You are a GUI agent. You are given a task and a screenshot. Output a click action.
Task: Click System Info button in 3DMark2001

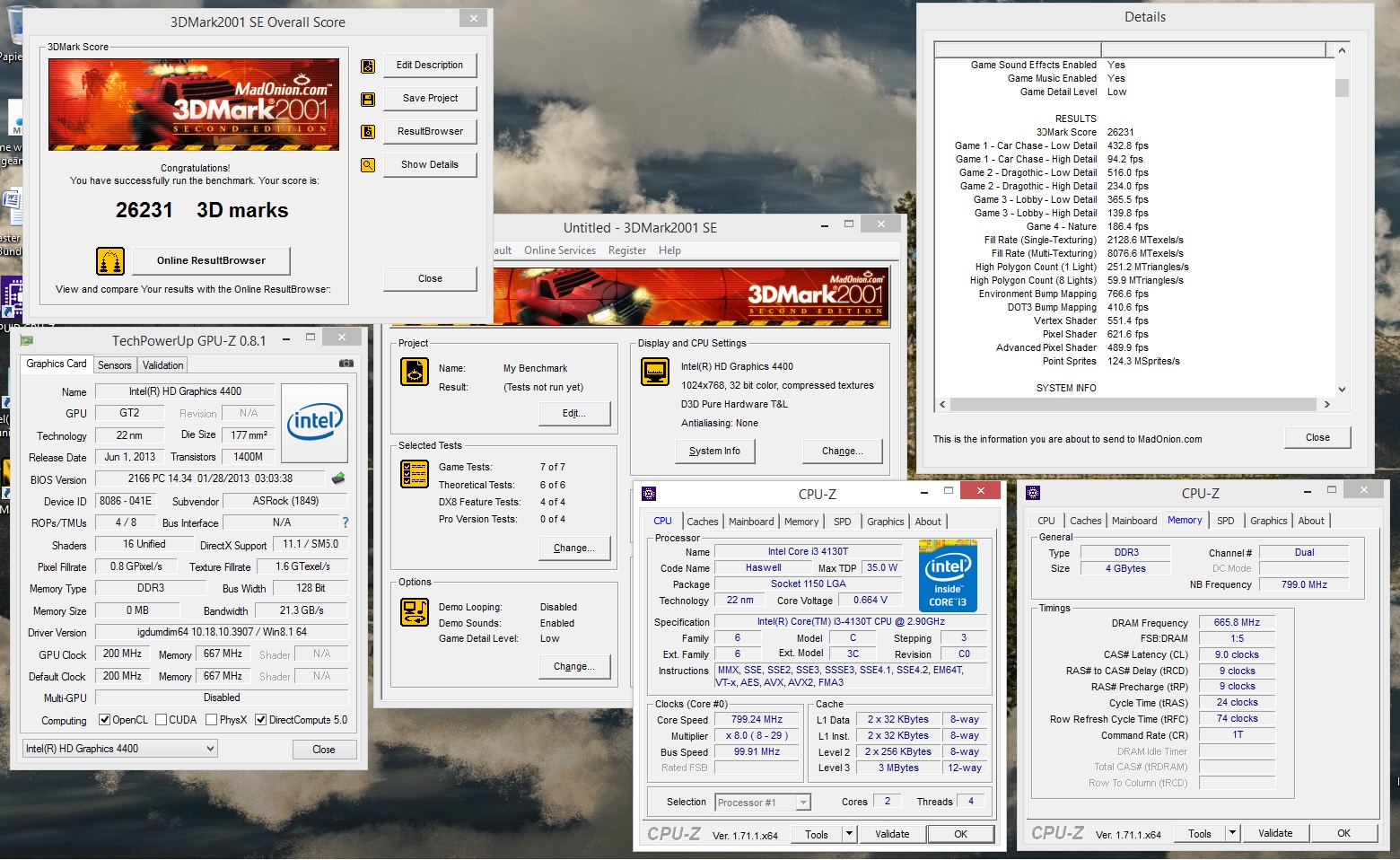tap(714, 451)
